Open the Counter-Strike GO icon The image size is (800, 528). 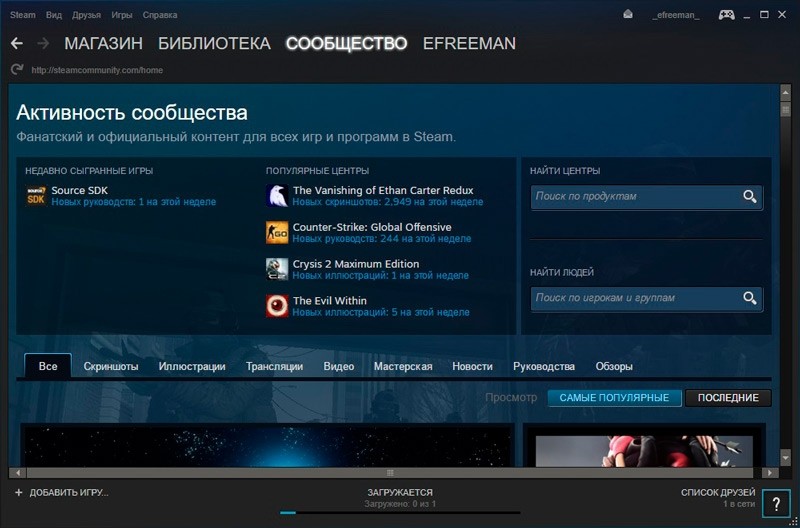tap(277, 233)
